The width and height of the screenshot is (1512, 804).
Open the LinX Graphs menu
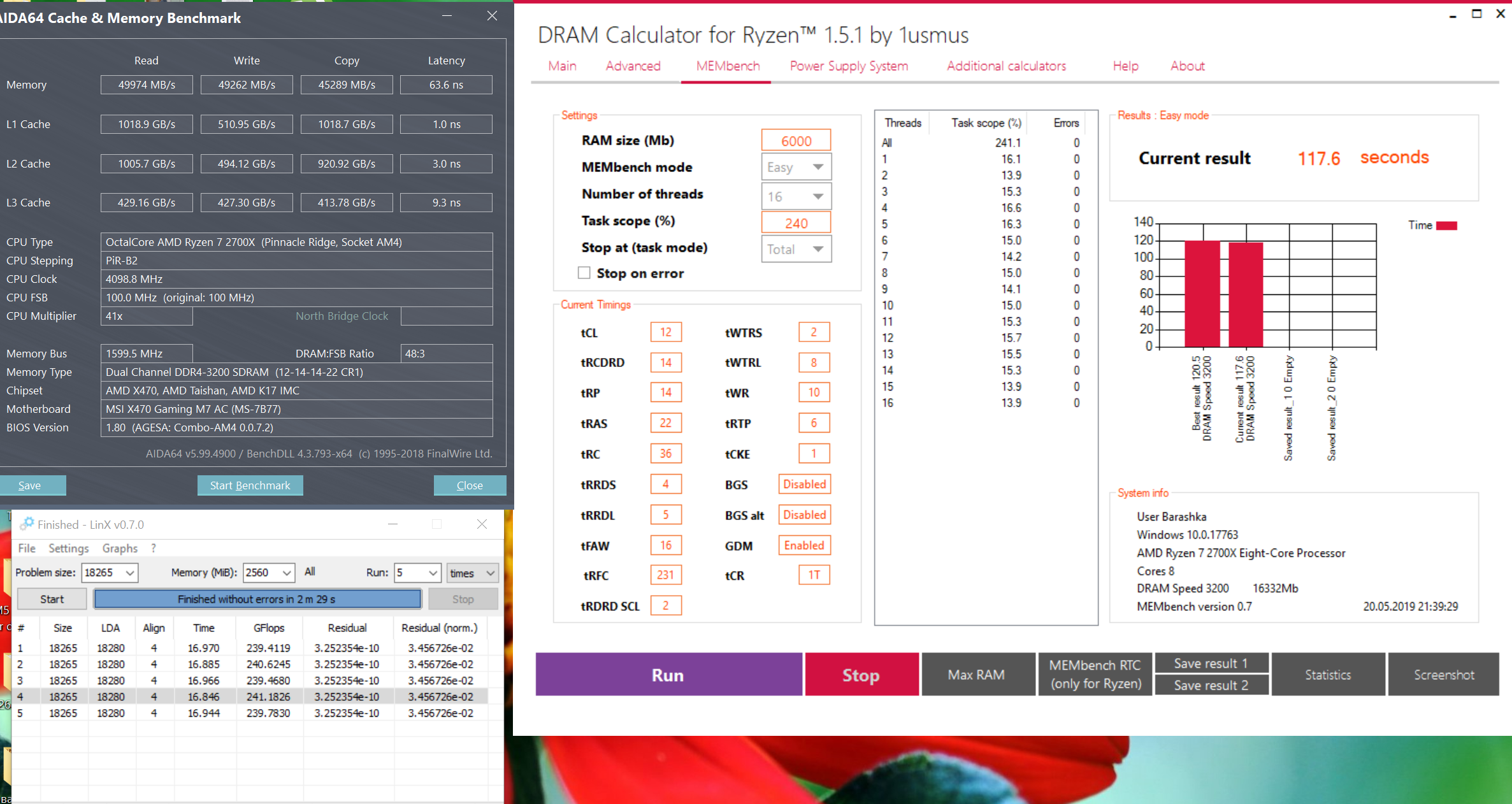[x=120, y=548]
